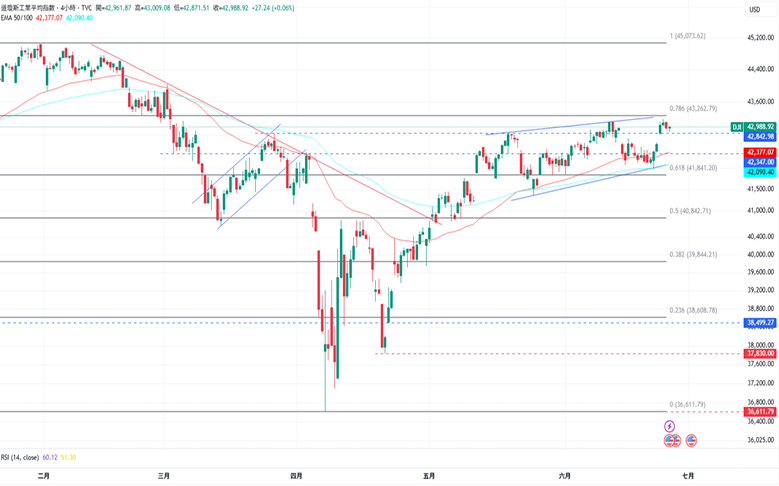
Task: Click the purple lightning event icon
Action: (x=669, y=426)
